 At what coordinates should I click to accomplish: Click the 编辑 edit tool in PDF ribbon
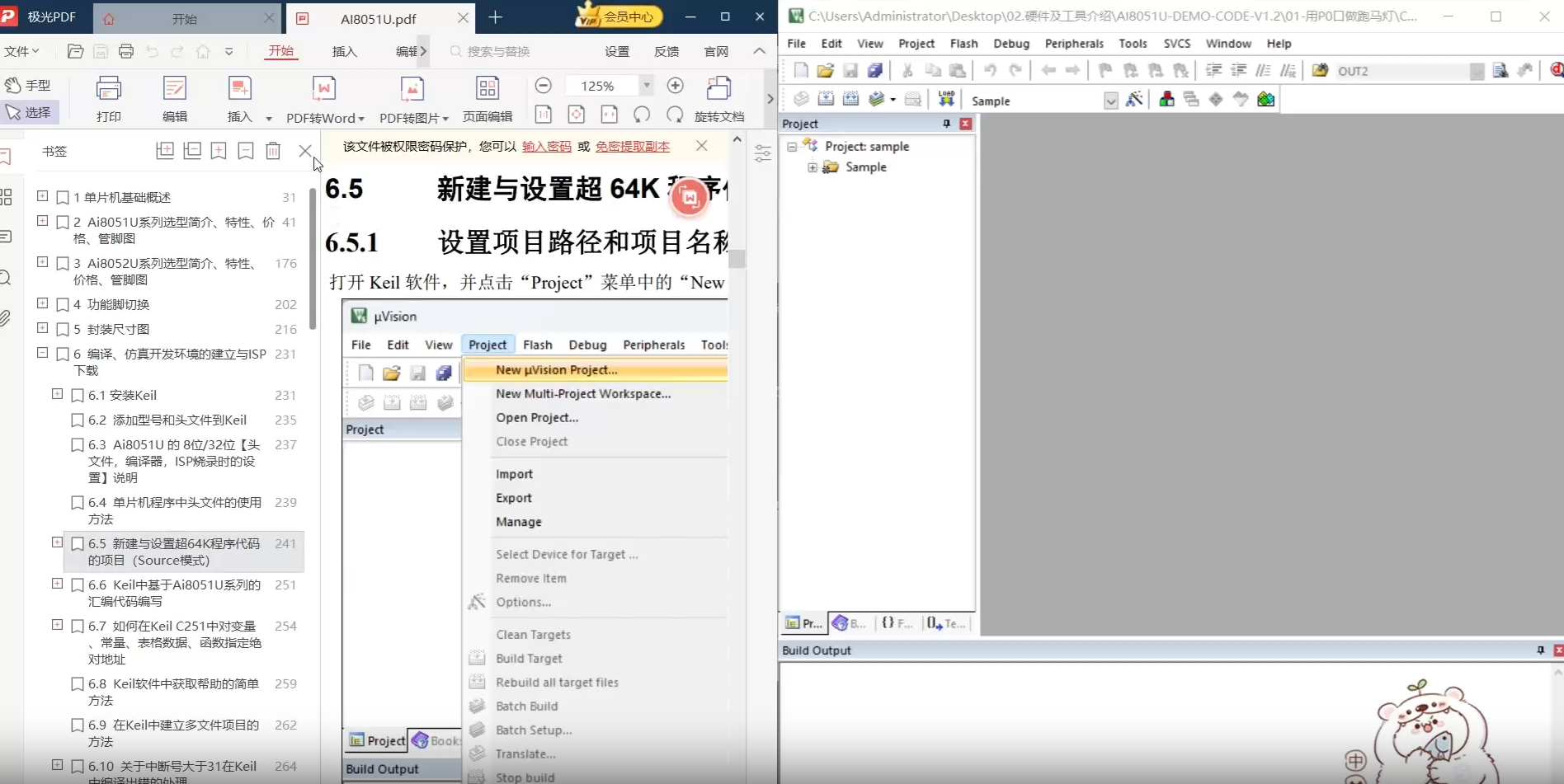pos(175,99)
